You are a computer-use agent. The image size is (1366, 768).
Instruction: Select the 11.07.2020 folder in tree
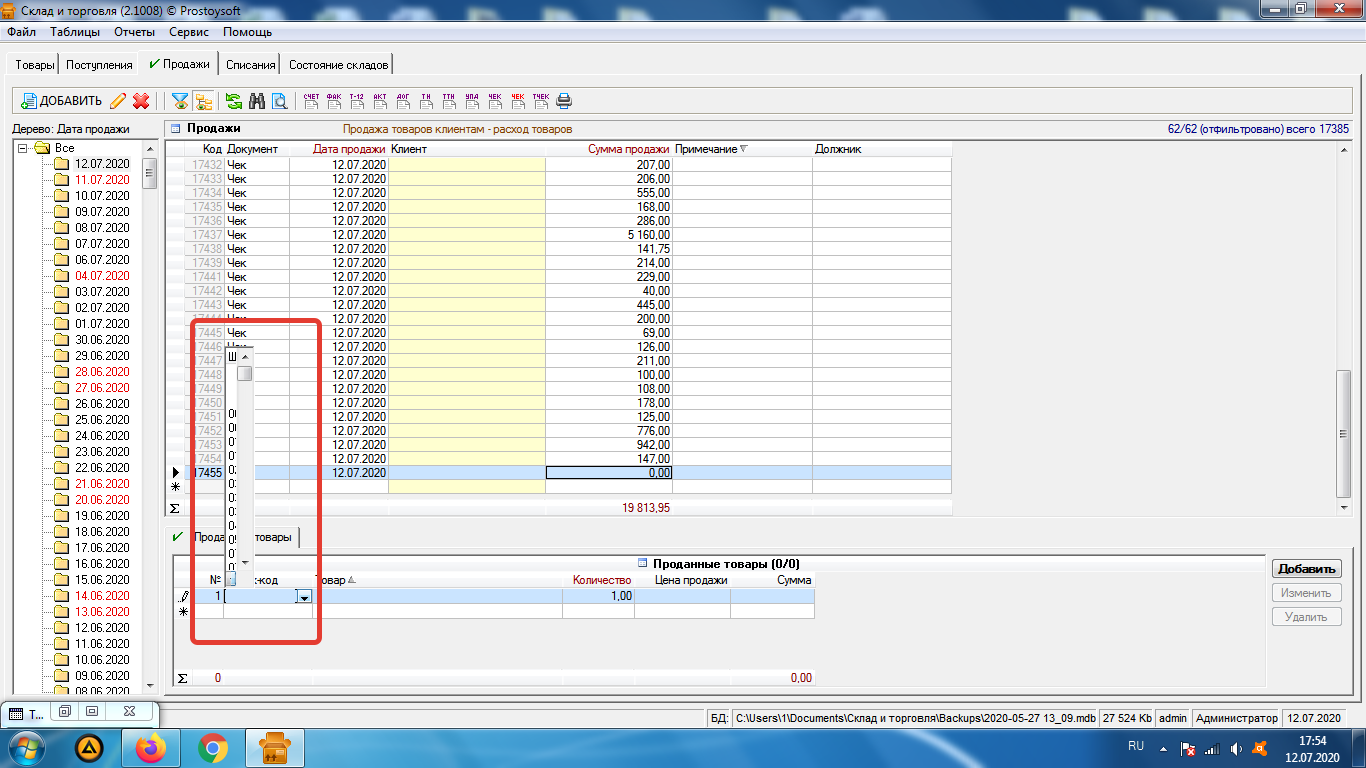click(x=102, y=180)
